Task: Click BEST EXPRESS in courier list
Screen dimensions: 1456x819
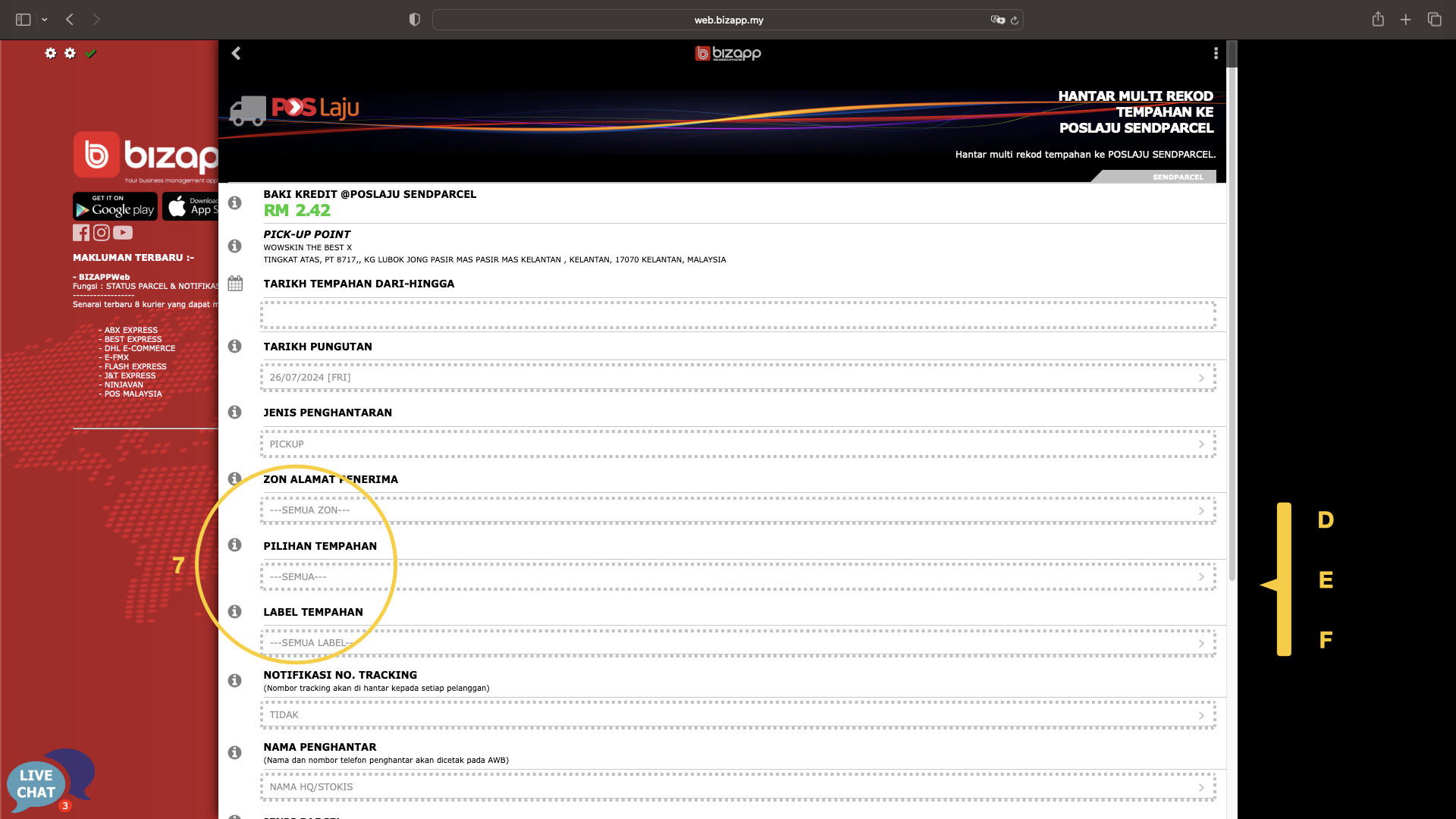Action: 133,340
